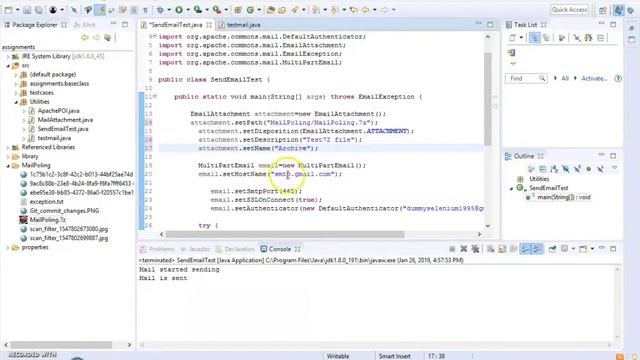Viewport: 640px width, 360px height.
Task: Click the New file toolbar icon
Action: [9, 10]
